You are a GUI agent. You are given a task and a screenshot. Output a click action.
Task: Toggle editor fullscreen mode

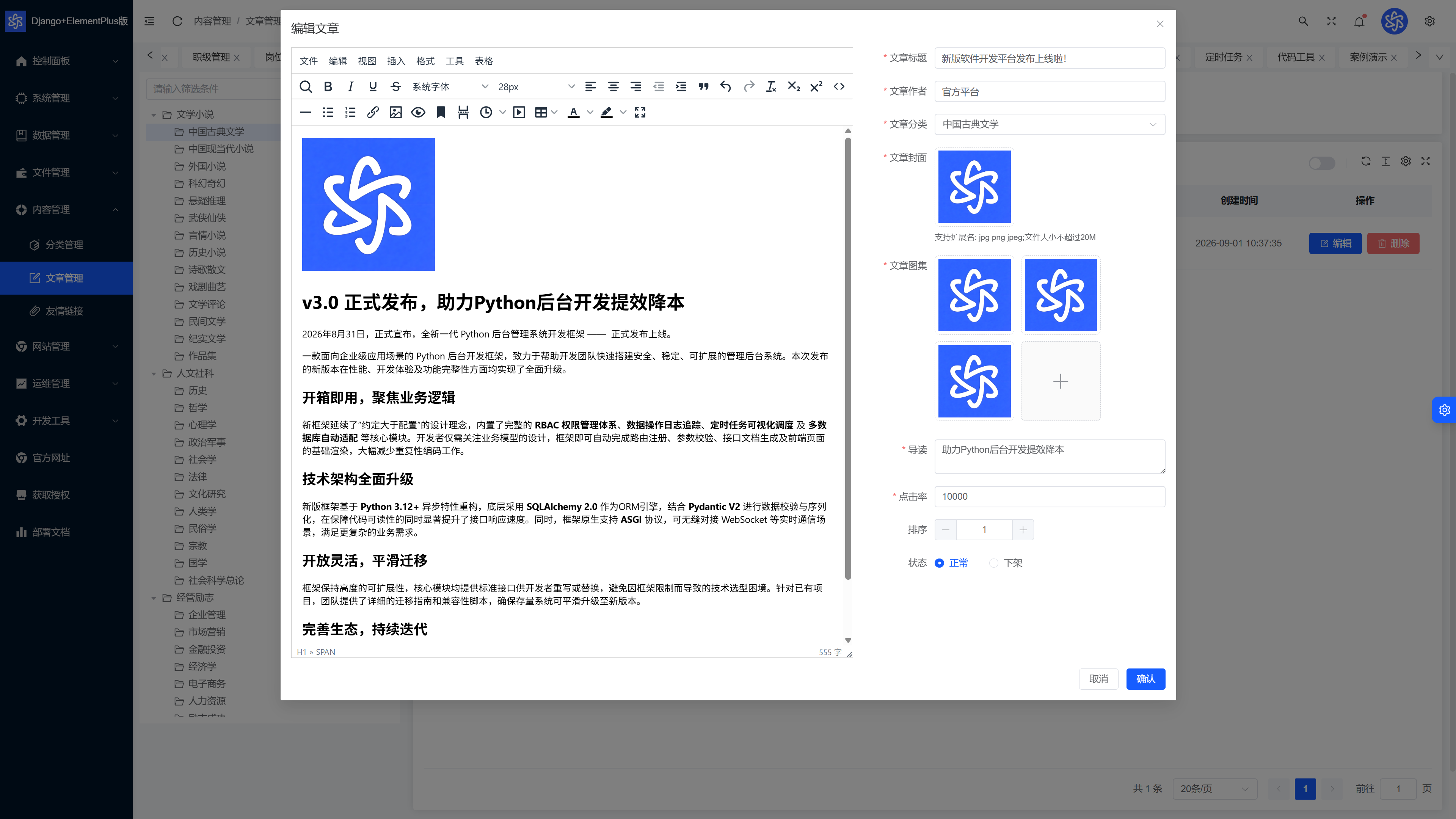pos(640,113)
